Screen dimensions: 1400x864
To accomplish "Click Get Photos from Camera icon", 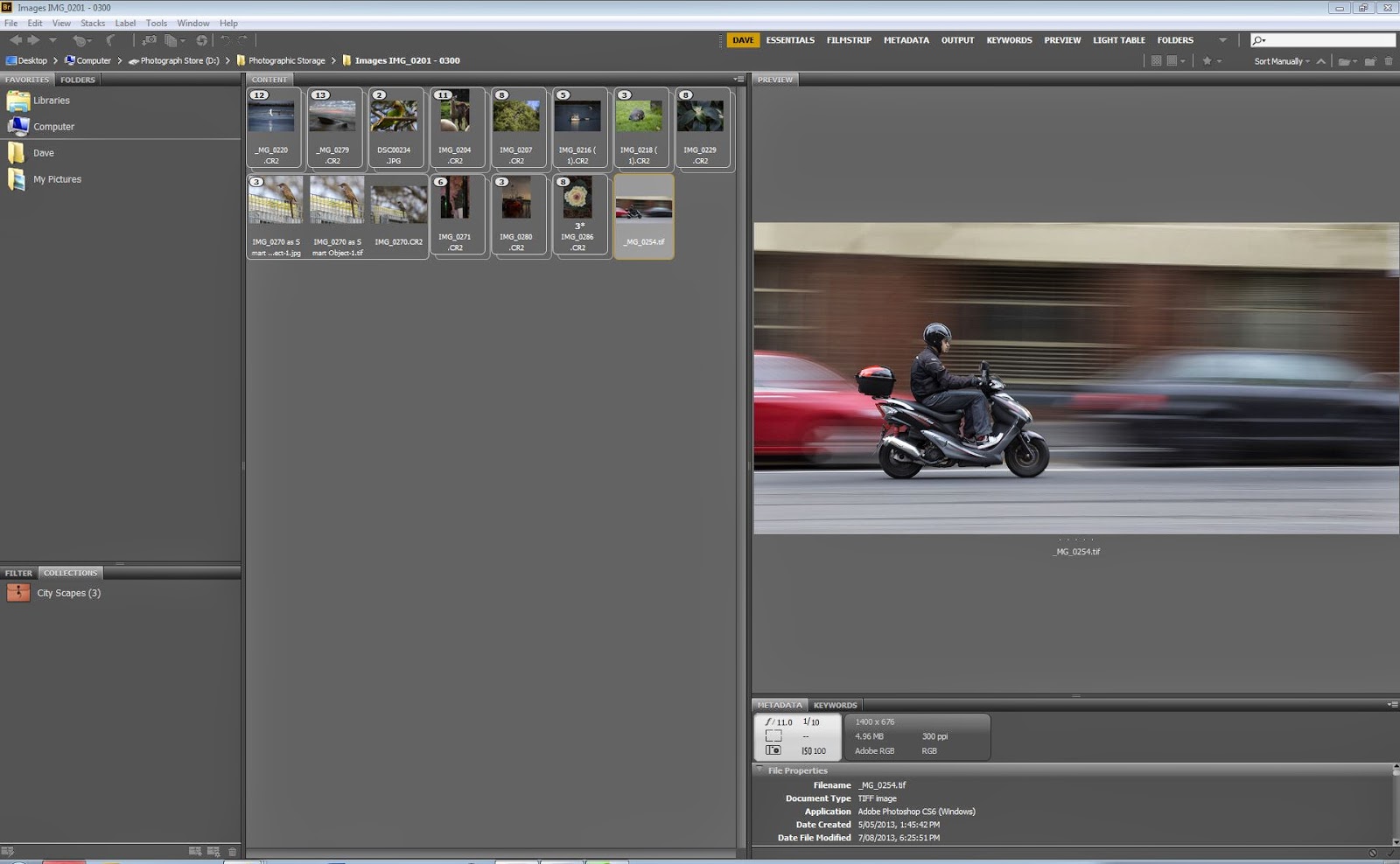I will point(150,40).
